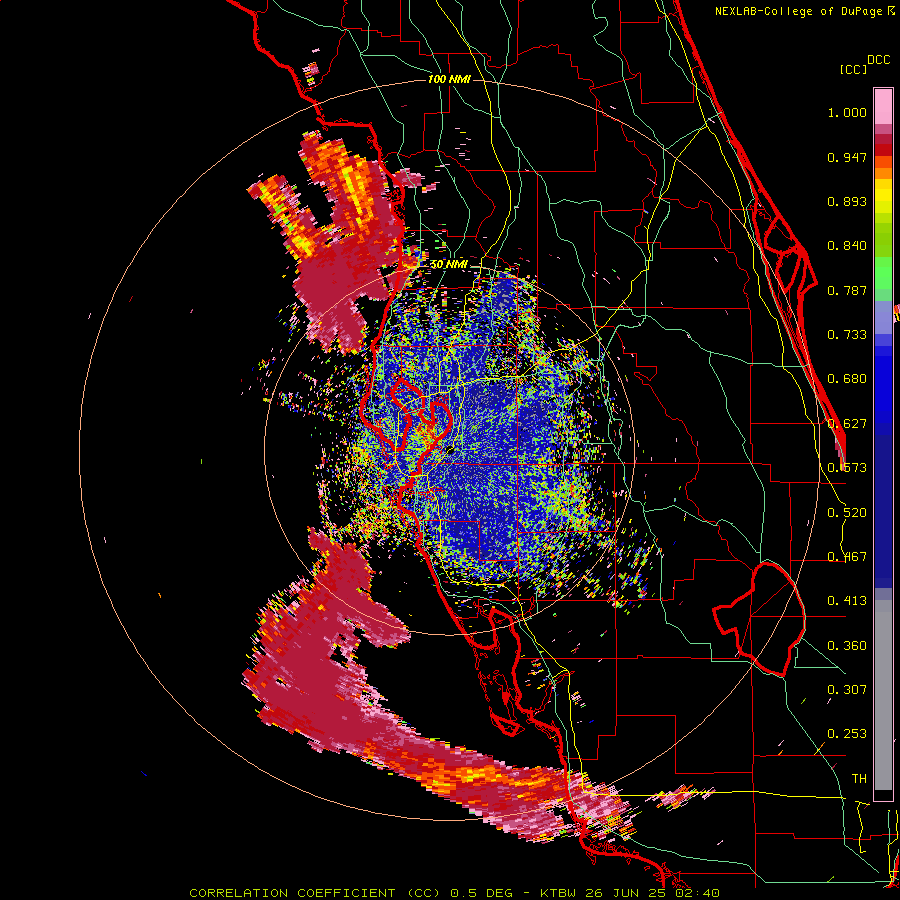900x900 pixels.
Task: Click the 0.573 legend value
Action: point(847,468)
